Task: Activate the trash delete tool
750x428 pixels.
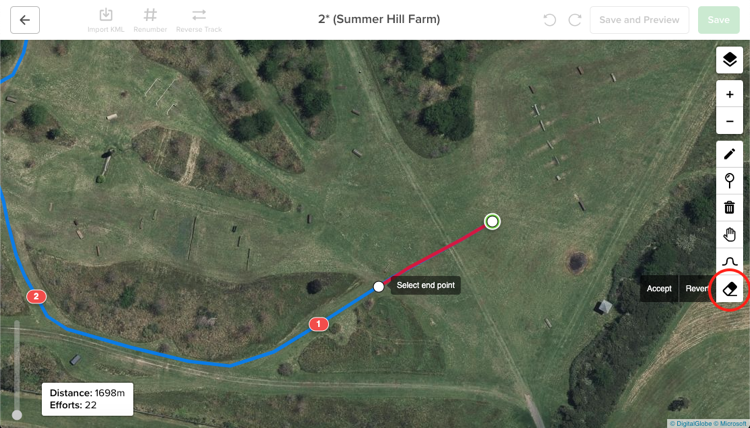Action: click(729, 208)
